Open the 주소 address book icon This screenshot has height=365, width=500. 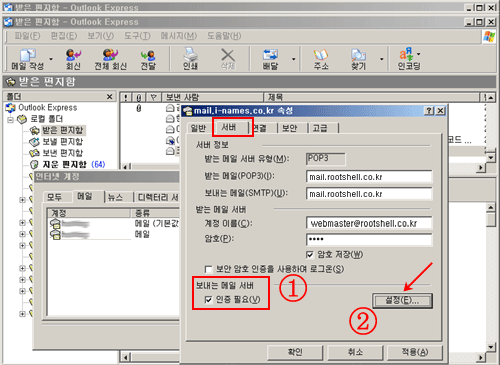tap(321, 59)
